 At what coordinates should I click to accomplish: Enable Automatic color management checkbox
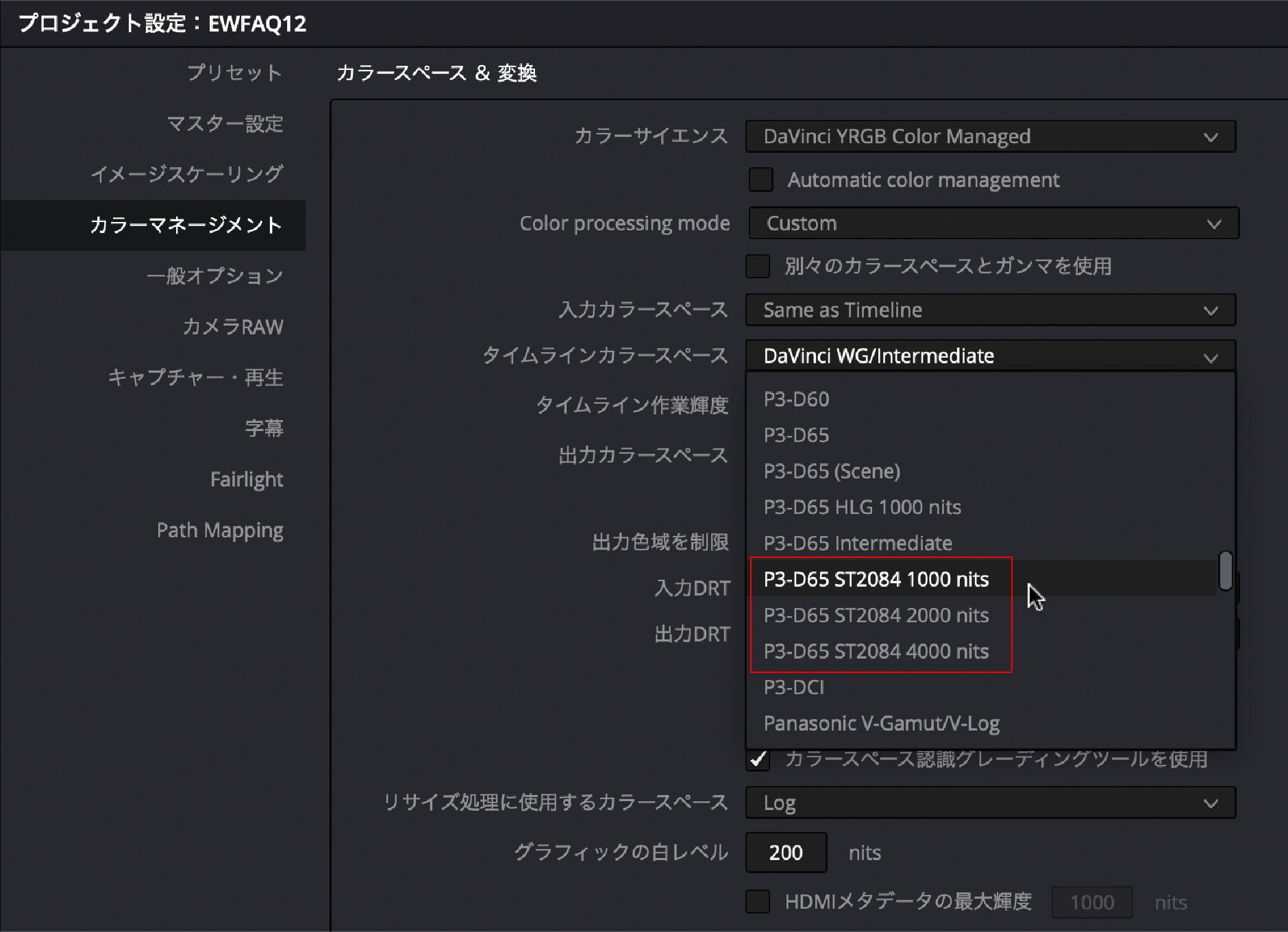tap(760, 180)
